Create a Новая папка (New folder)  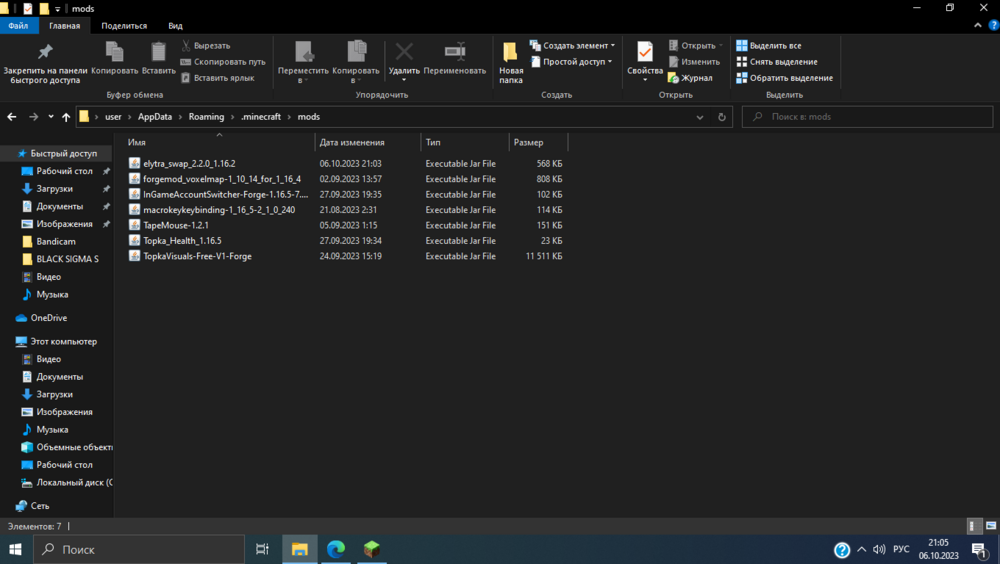pos(511,63)
